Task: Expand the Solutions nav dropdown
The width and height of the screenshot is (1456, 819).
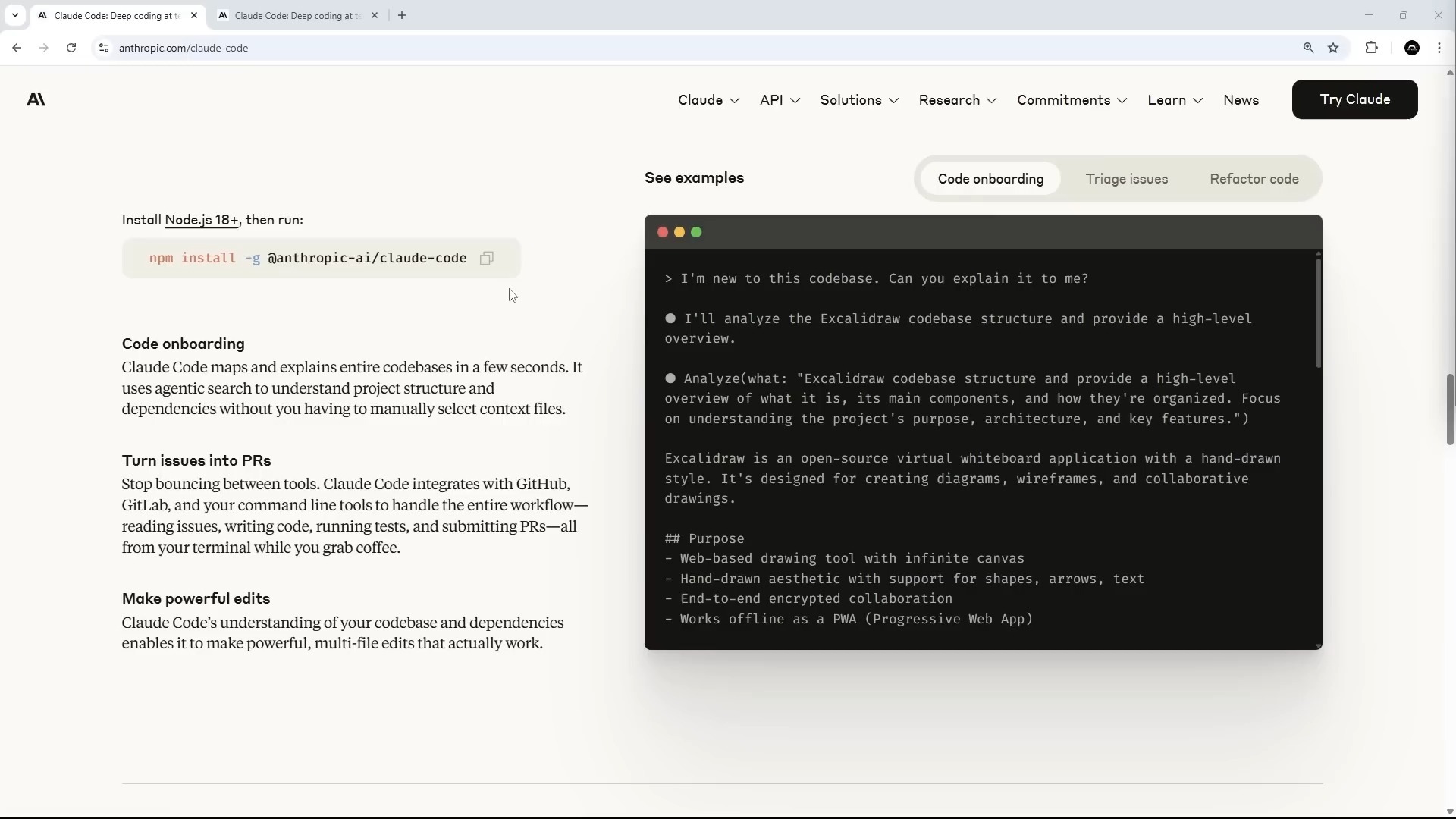Action: pyautogui.click(x=858, y=100)
